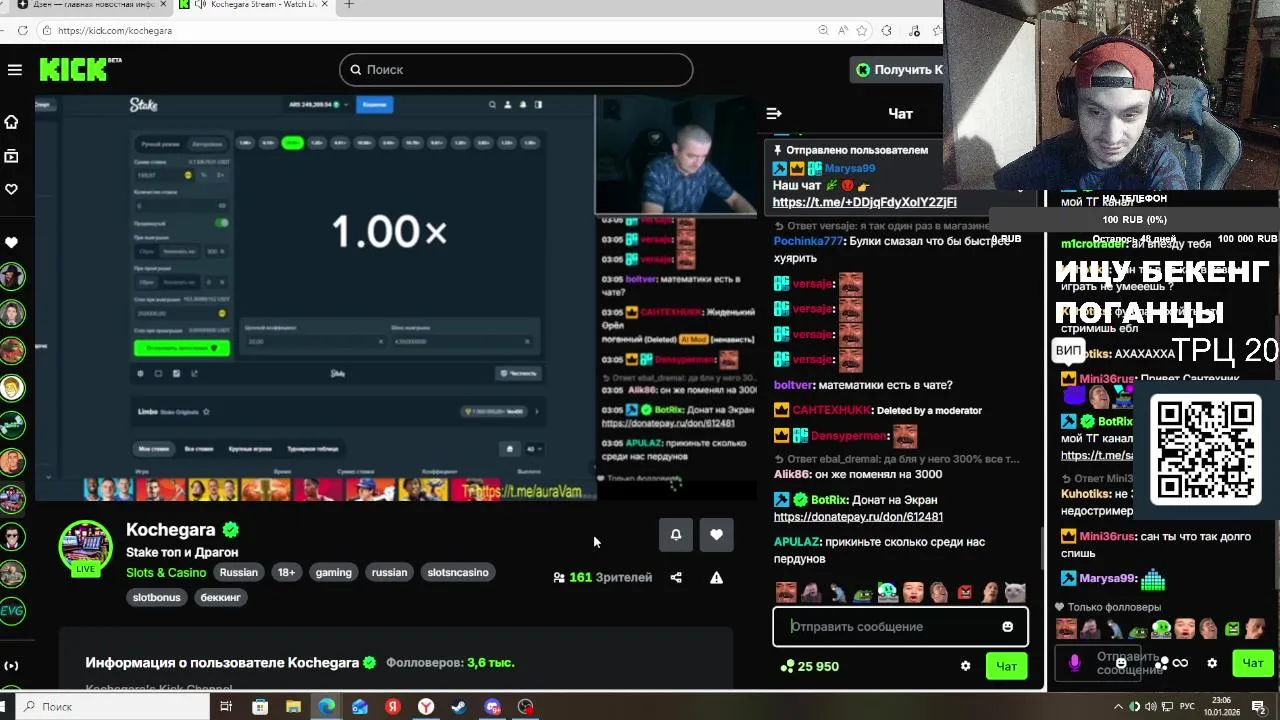Screen dimensions: 1280x720
Task: Click Kochegara's live avatar
Action: pyautogui.click(x=85, y=547)
